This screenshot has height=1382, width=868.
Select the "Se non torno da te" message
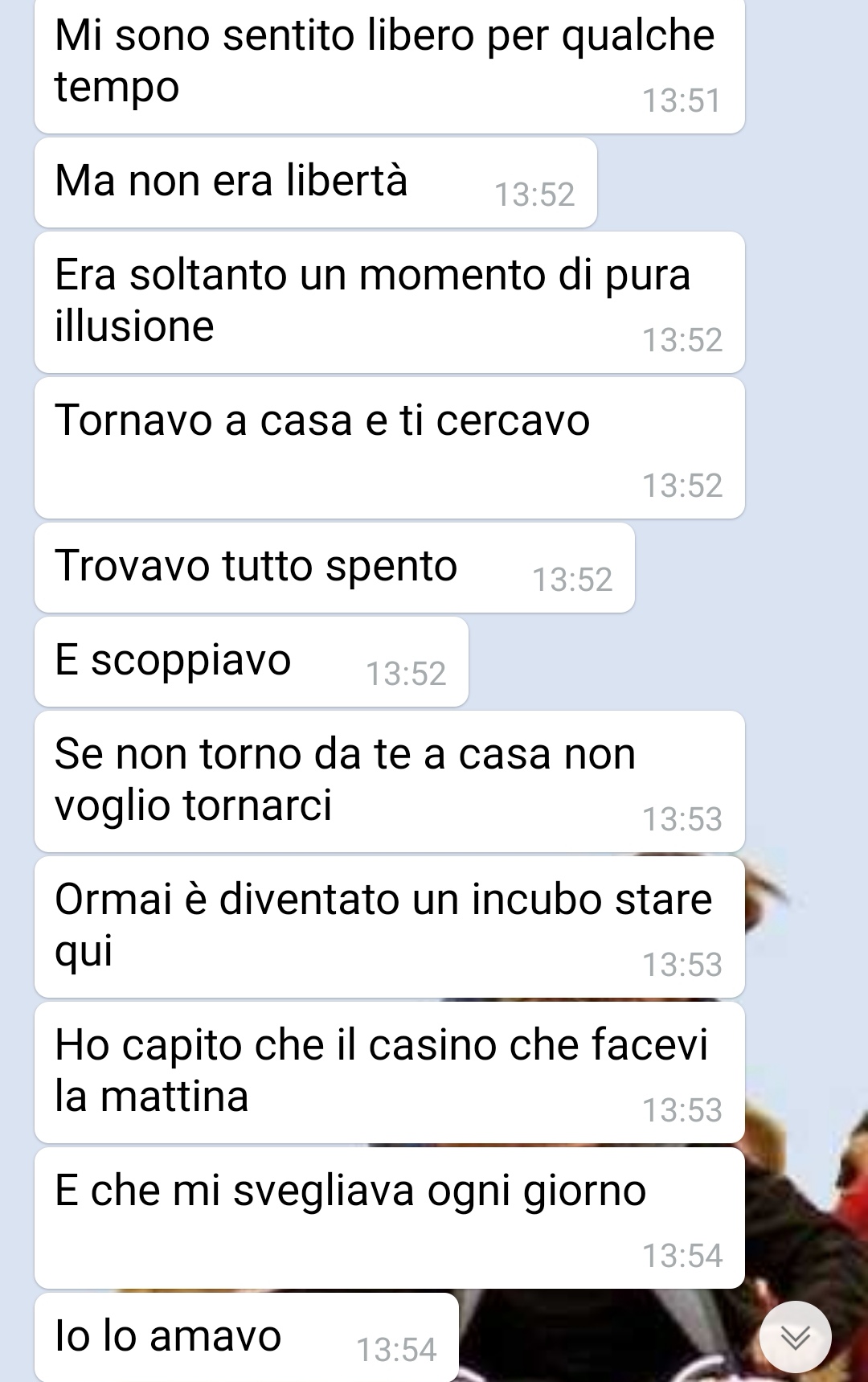(x=390, y=781)
